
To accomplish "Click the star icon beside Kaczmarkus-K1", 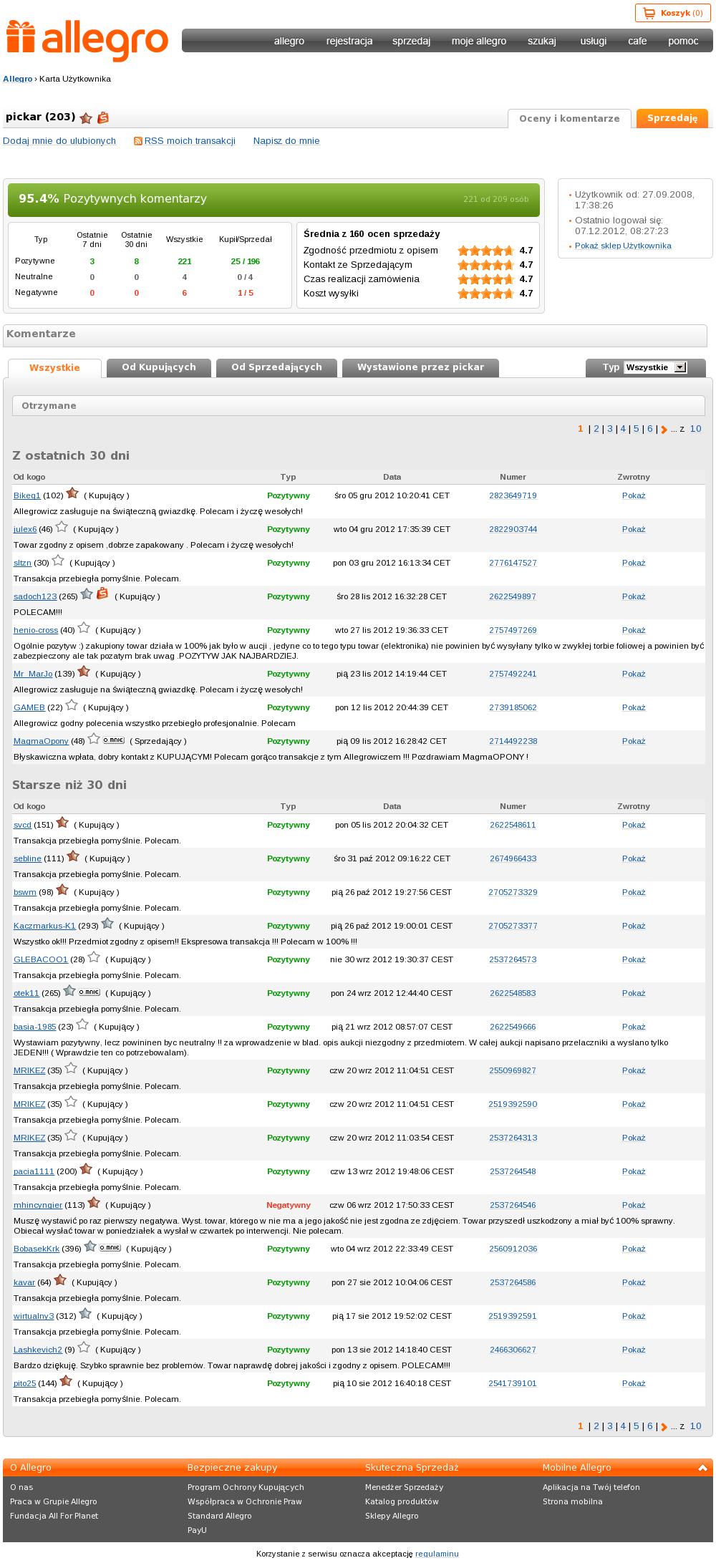I will (107, 924).
